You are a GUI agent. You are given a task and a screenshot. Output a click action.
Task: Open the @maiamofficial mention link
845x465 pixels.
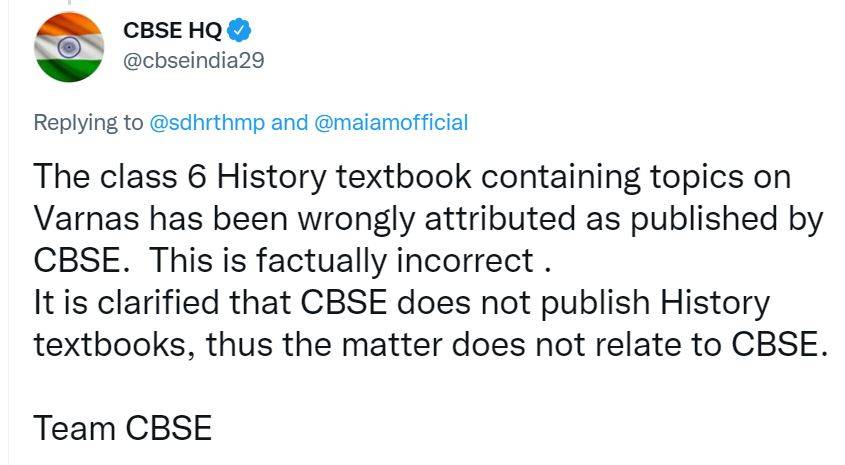[x=391, y=123]
